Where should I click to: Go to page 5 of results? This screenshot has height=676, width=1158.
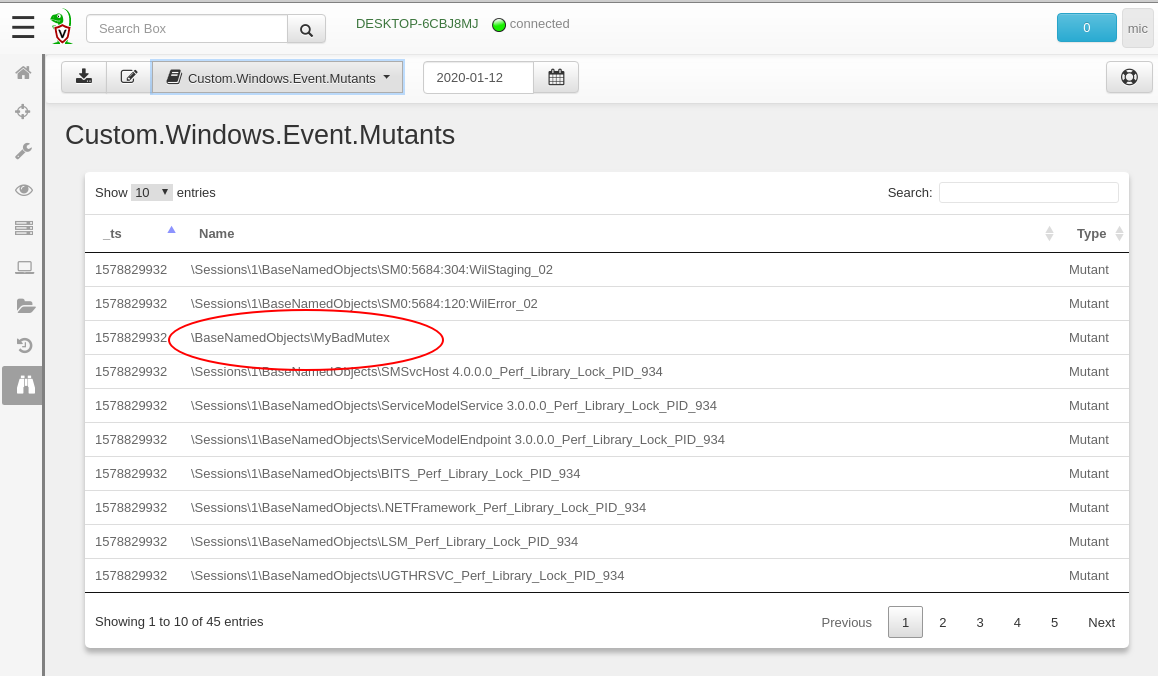tap(1054, 622)
